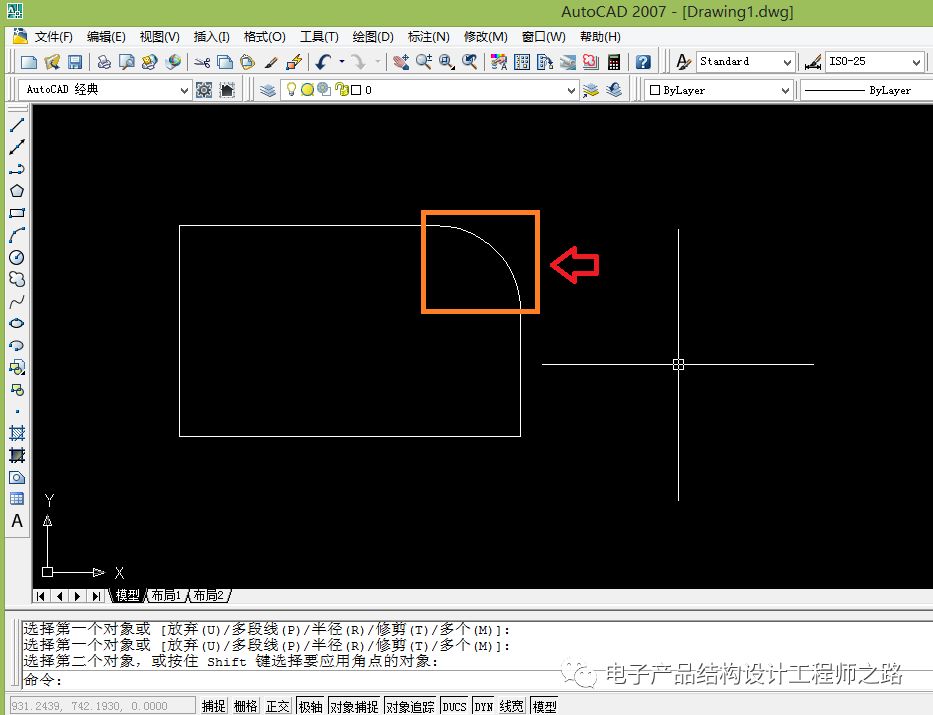Toggle DUCS in status bar
The image size is (933, 715).
pos(454,706)
